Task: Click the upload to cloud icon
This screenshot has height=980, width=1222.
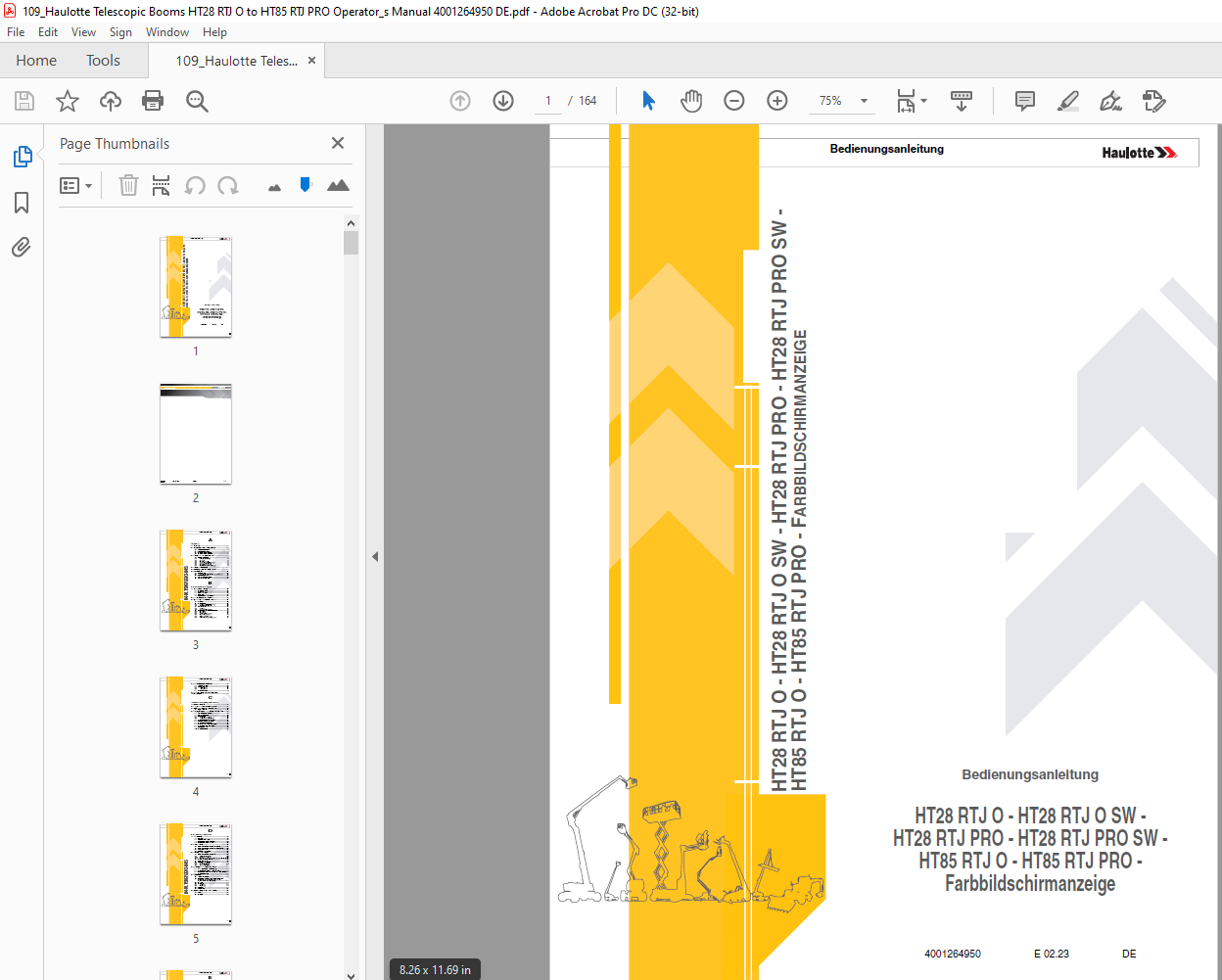Action: (x=111, y=101)
